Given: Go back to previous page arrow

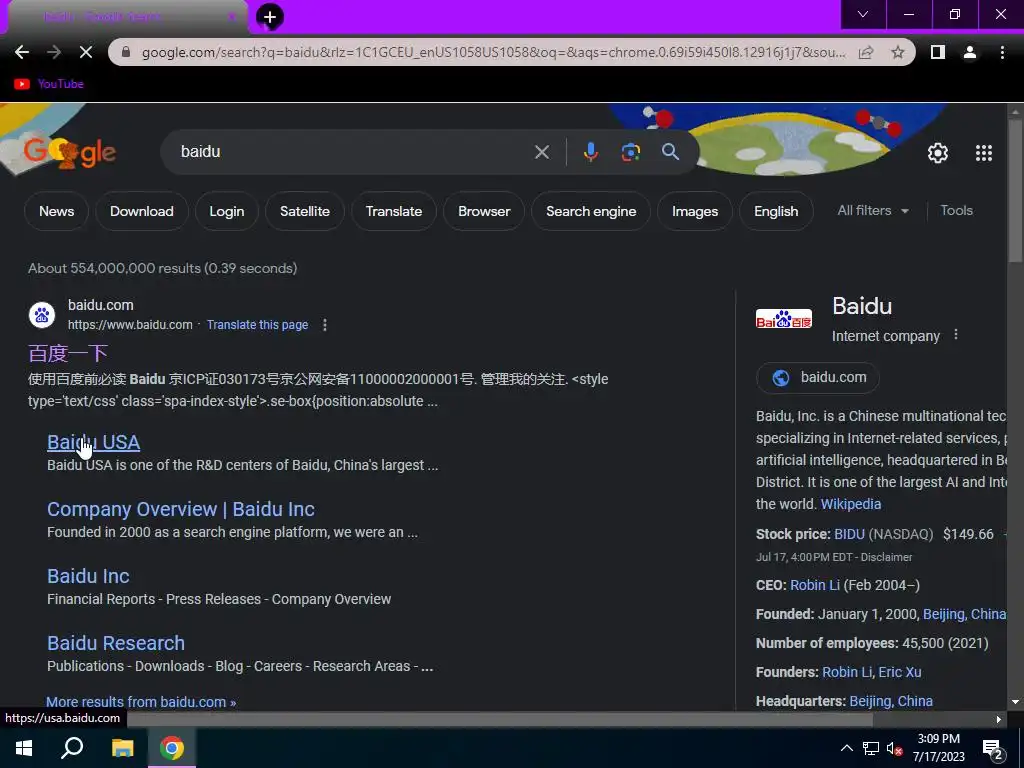Looking at the screenshot, I should (22, 52).
